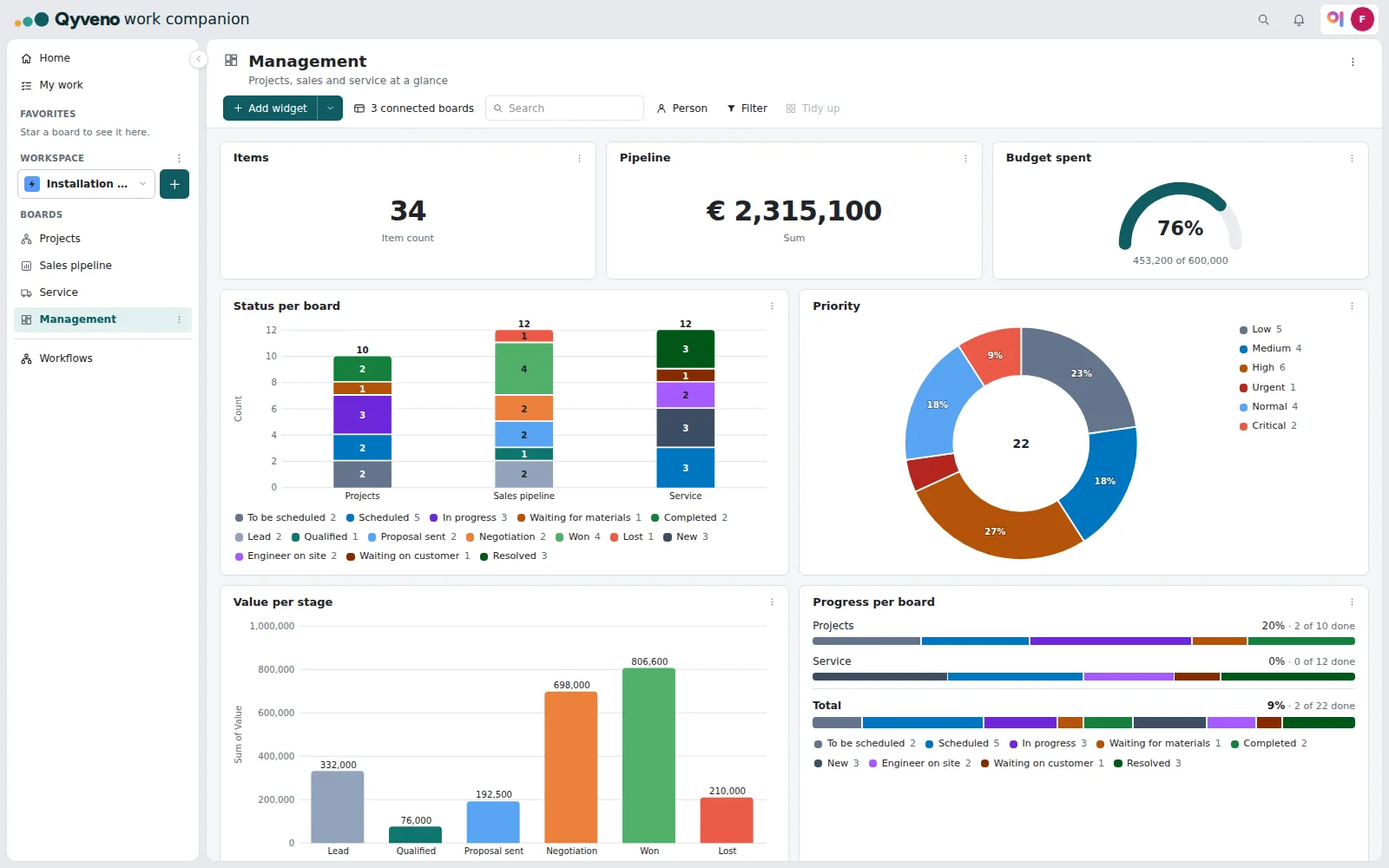Click the AI assistant icon beside avatar
1389x868 pixels.
[x=1335, y=19]
